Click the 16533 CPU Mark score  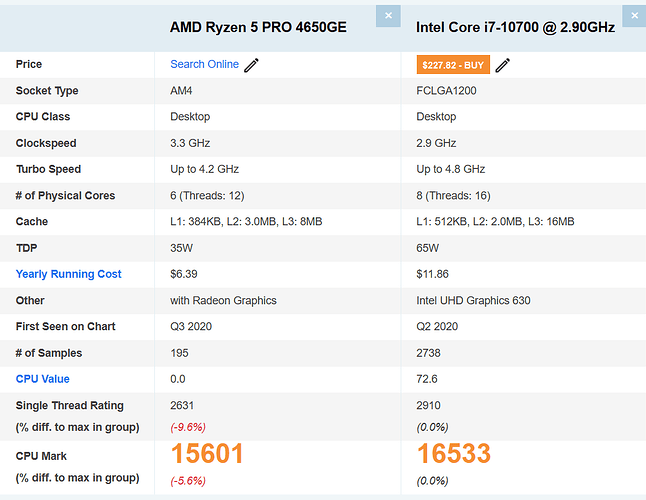point(453,454)
